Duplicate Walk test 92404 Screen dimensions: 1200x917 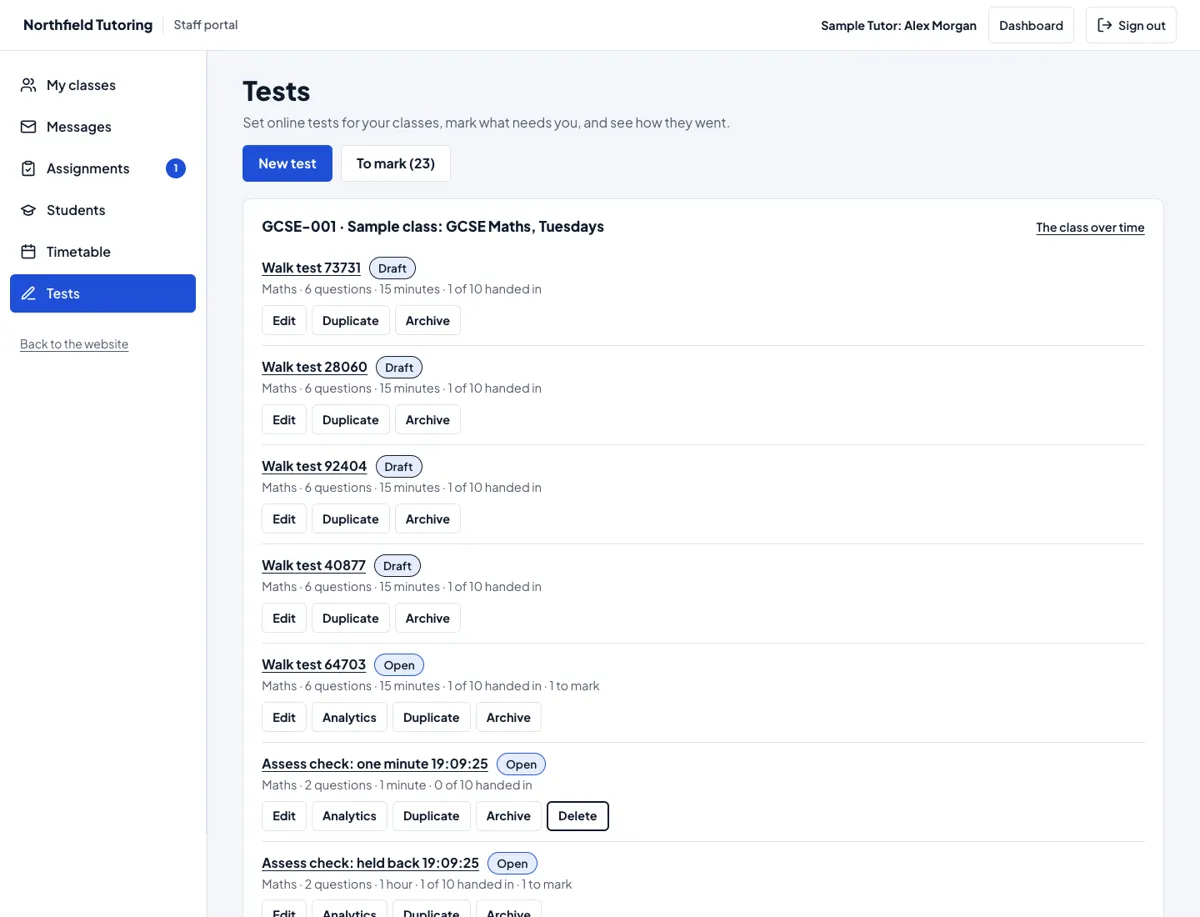tap(350, 519)
